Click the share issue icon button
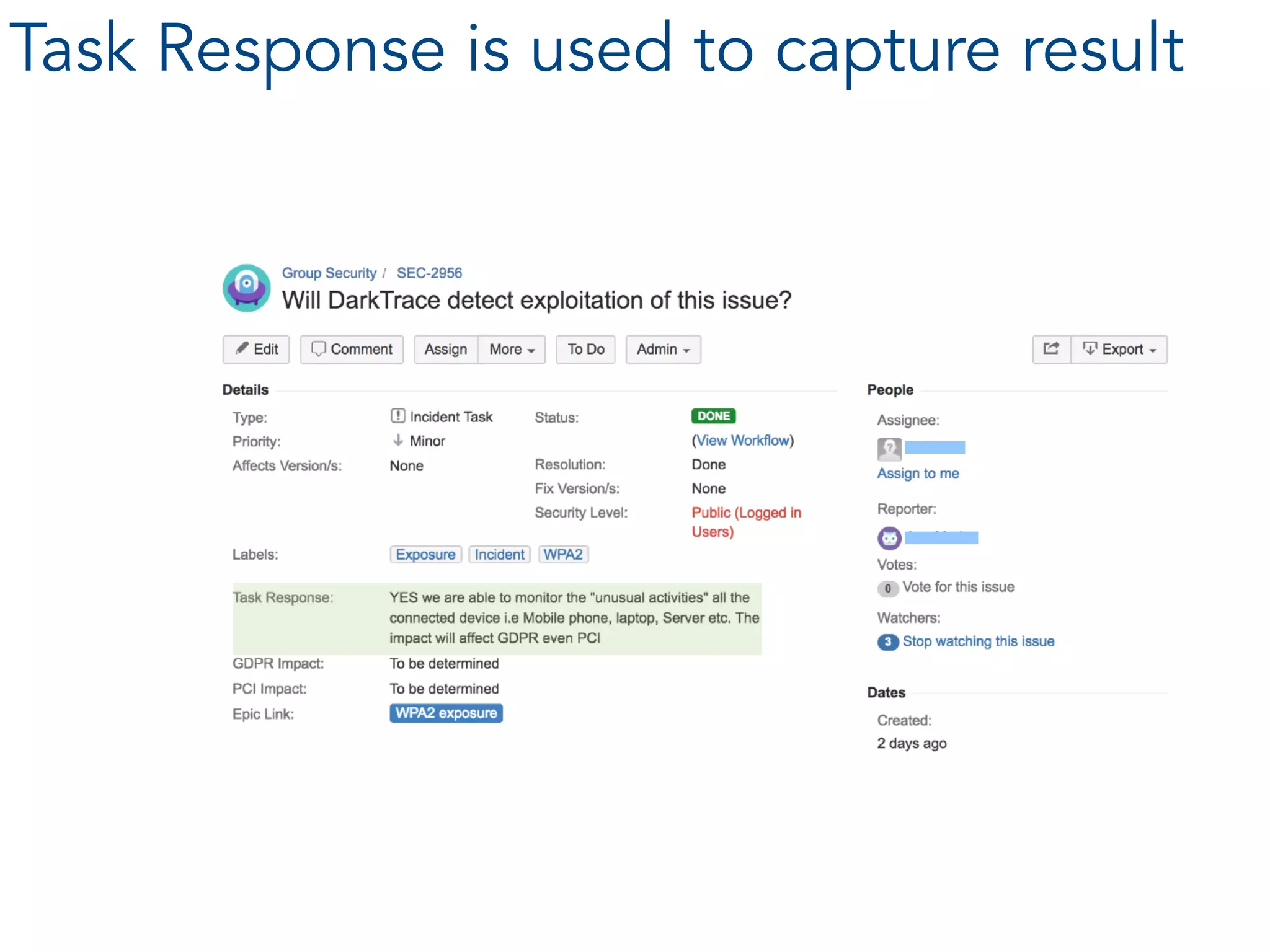This screenshot has height=952, width=1270. [x=1051, y=349]
